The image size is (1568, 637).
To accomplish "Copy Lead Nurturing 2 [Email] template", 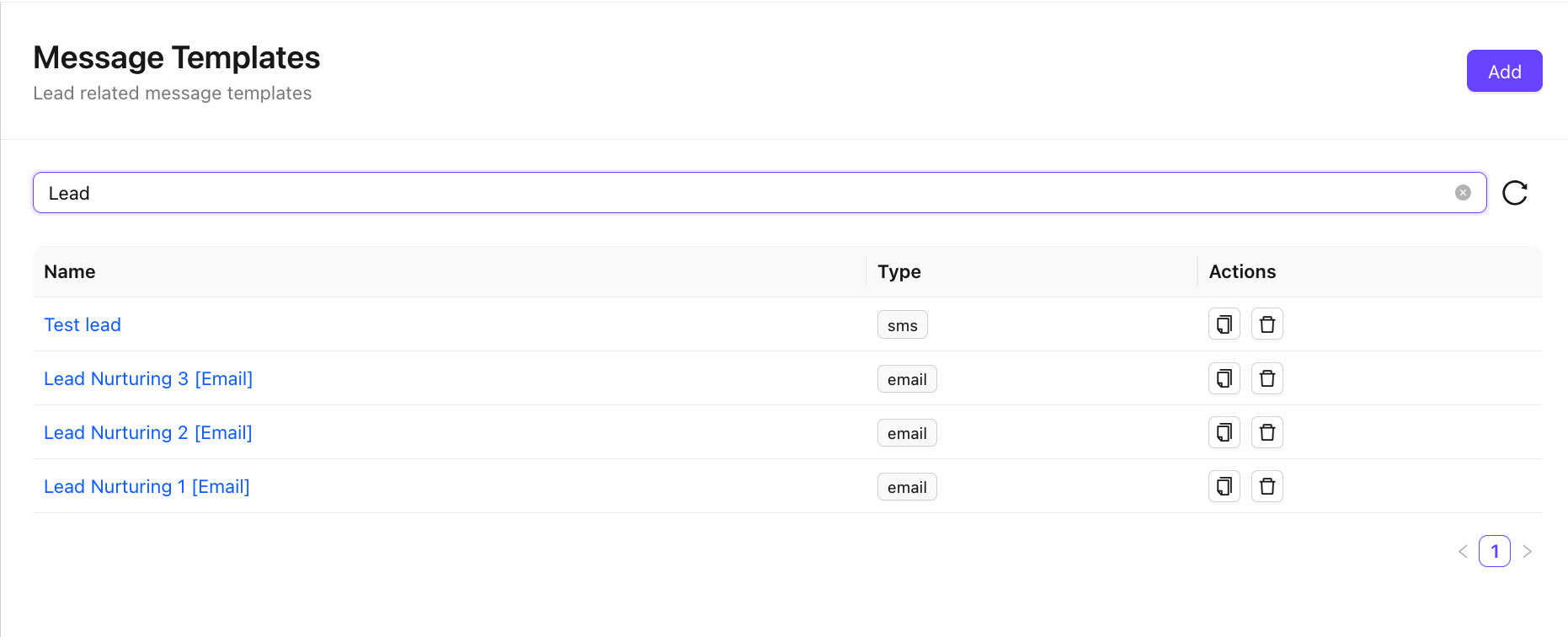I will pyautogui.click(x=1224, y=432).
